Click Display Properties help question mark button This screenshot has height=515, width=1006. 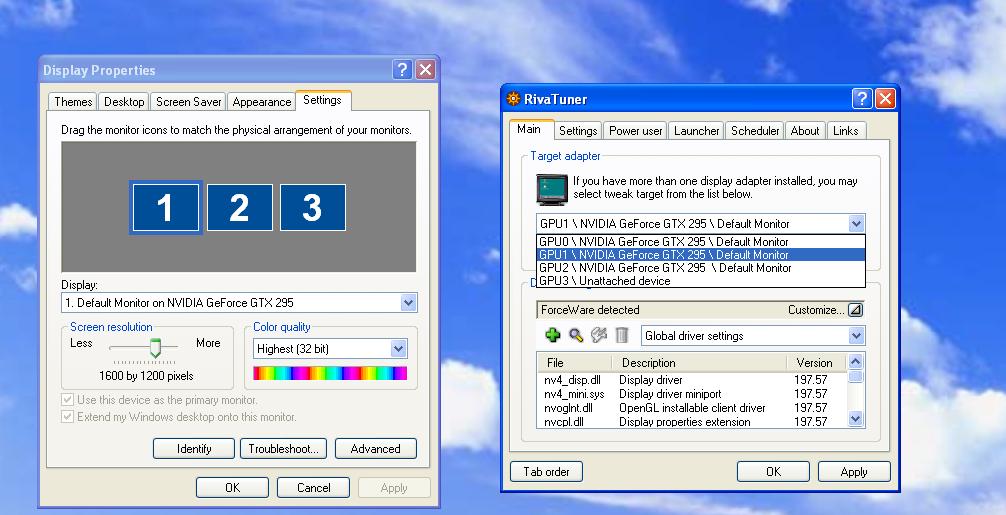click(402, 70)
